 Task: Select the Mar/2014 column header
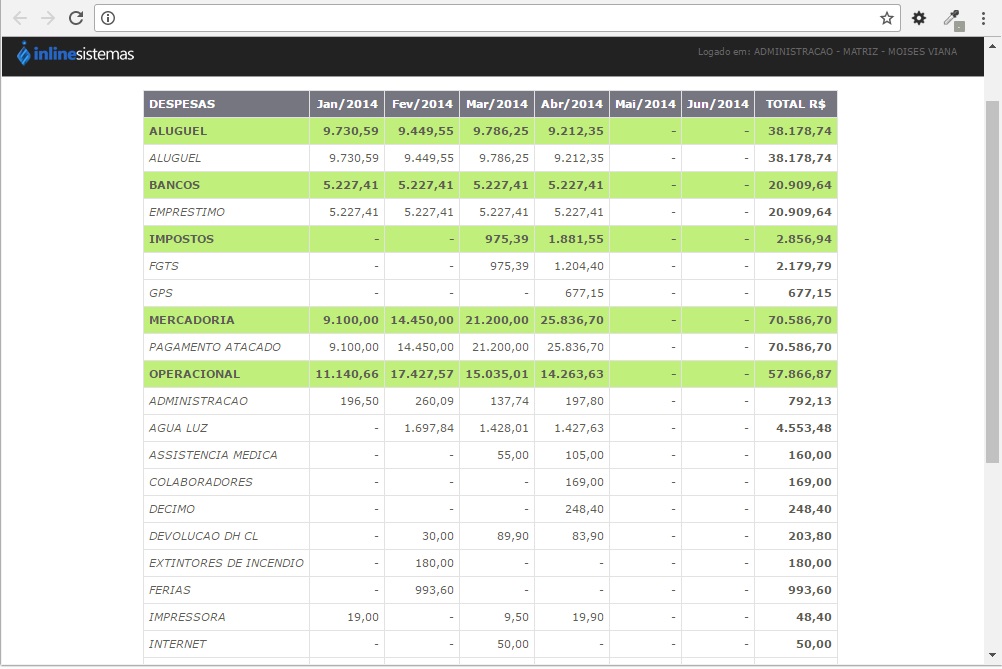tap(497, 104)
